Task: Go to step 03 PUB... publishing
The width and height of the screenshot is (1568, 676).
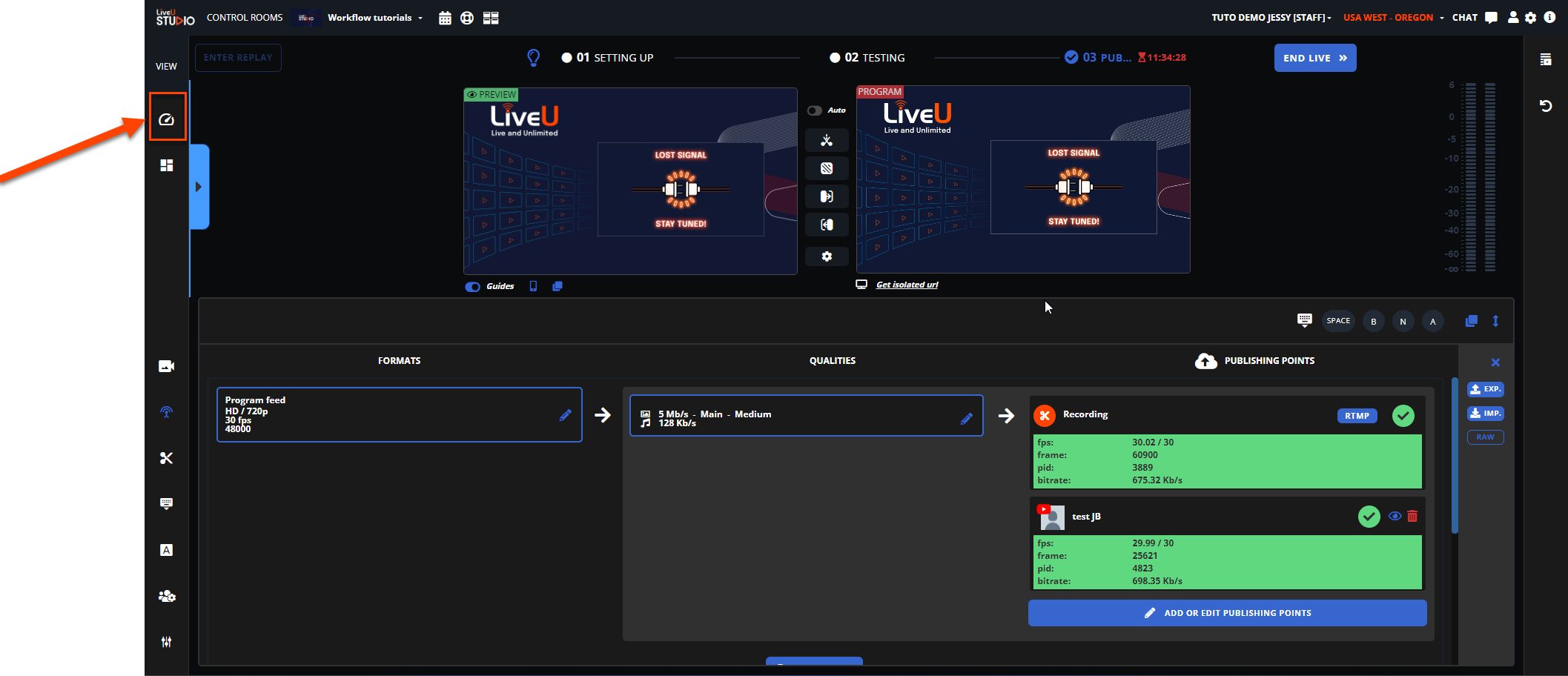Action: [x=1099, y=58]
